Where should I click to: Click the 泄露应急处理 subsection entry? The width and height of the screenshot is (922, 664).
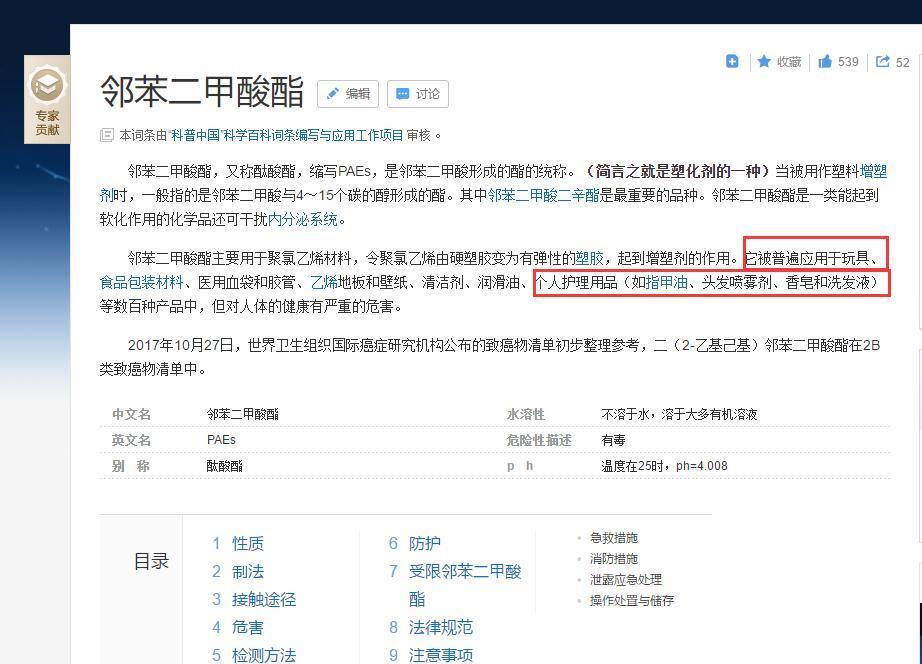click(x=625, y=580)
